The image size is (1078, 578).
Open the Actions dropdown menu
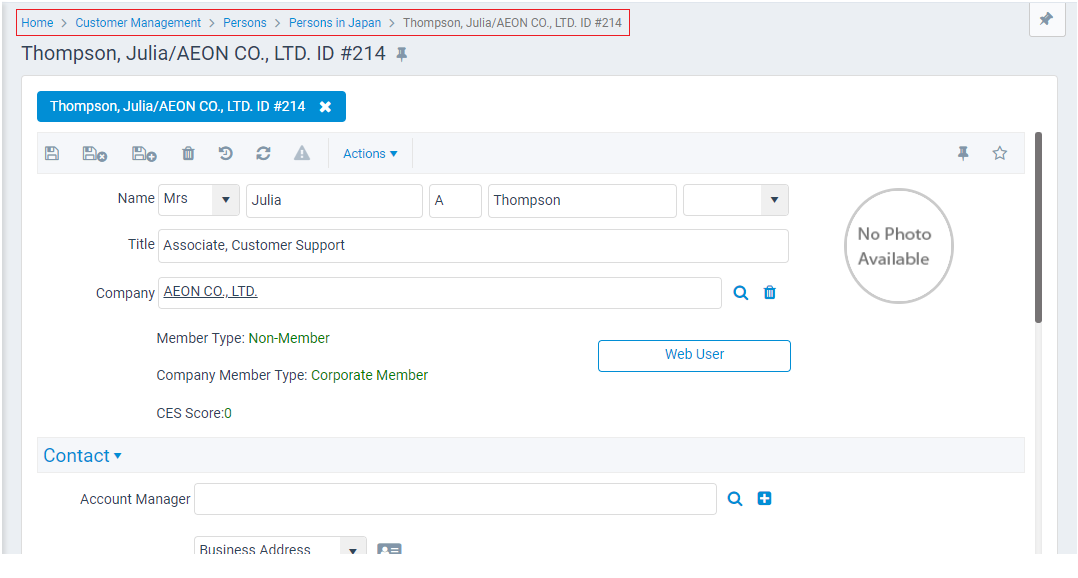click(x=370, y=153)
